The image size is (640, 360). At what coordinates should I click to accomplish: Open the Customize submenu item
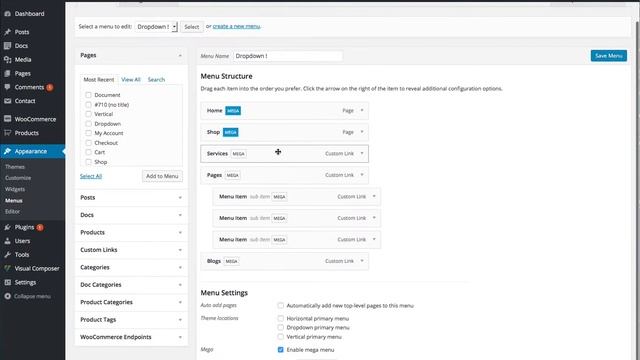pyautogui.click(x=18, y=178)
